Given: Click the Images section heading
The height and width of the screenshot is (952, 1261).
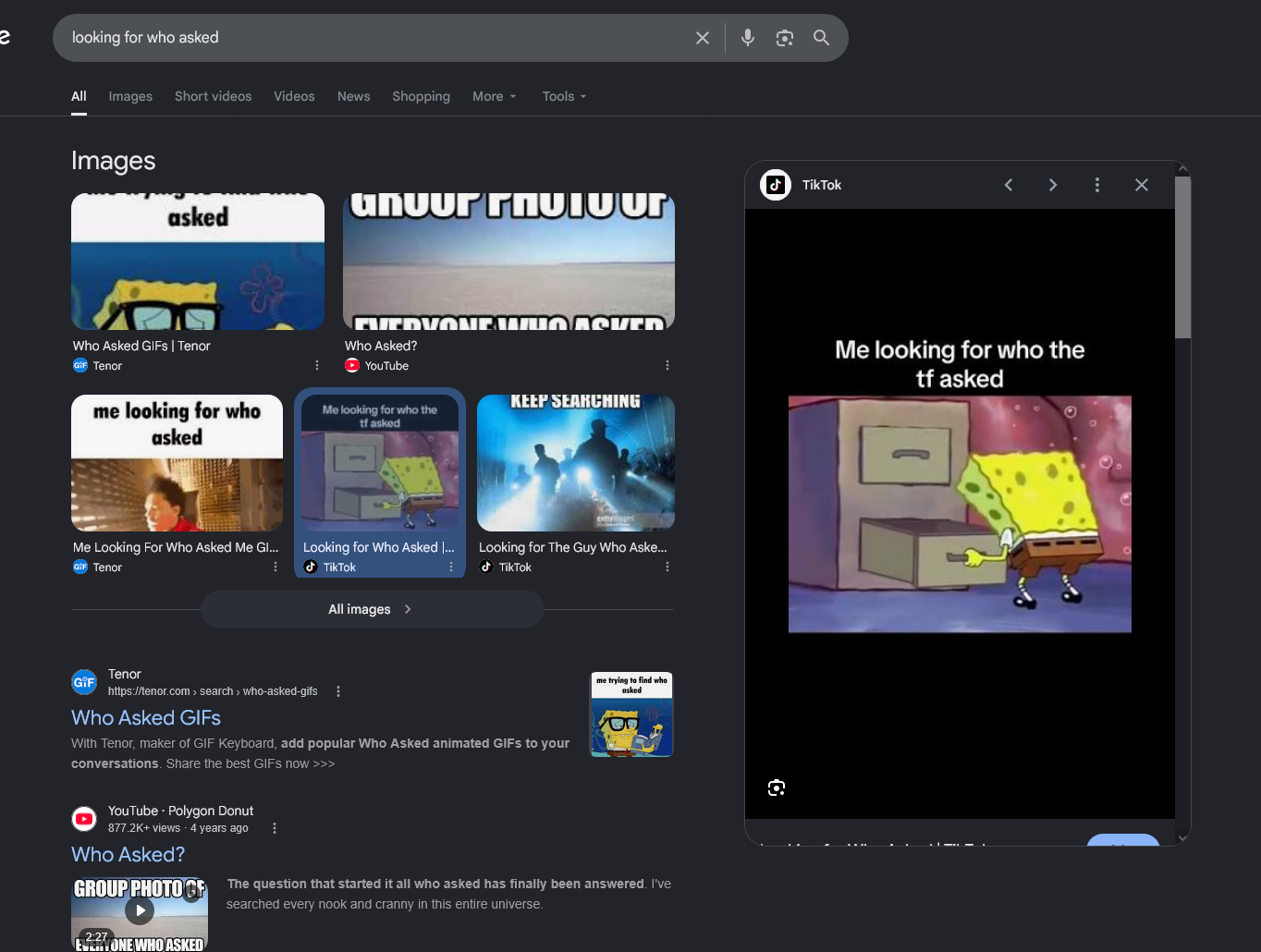Looking at the screenshot, I should coord(114,161).
